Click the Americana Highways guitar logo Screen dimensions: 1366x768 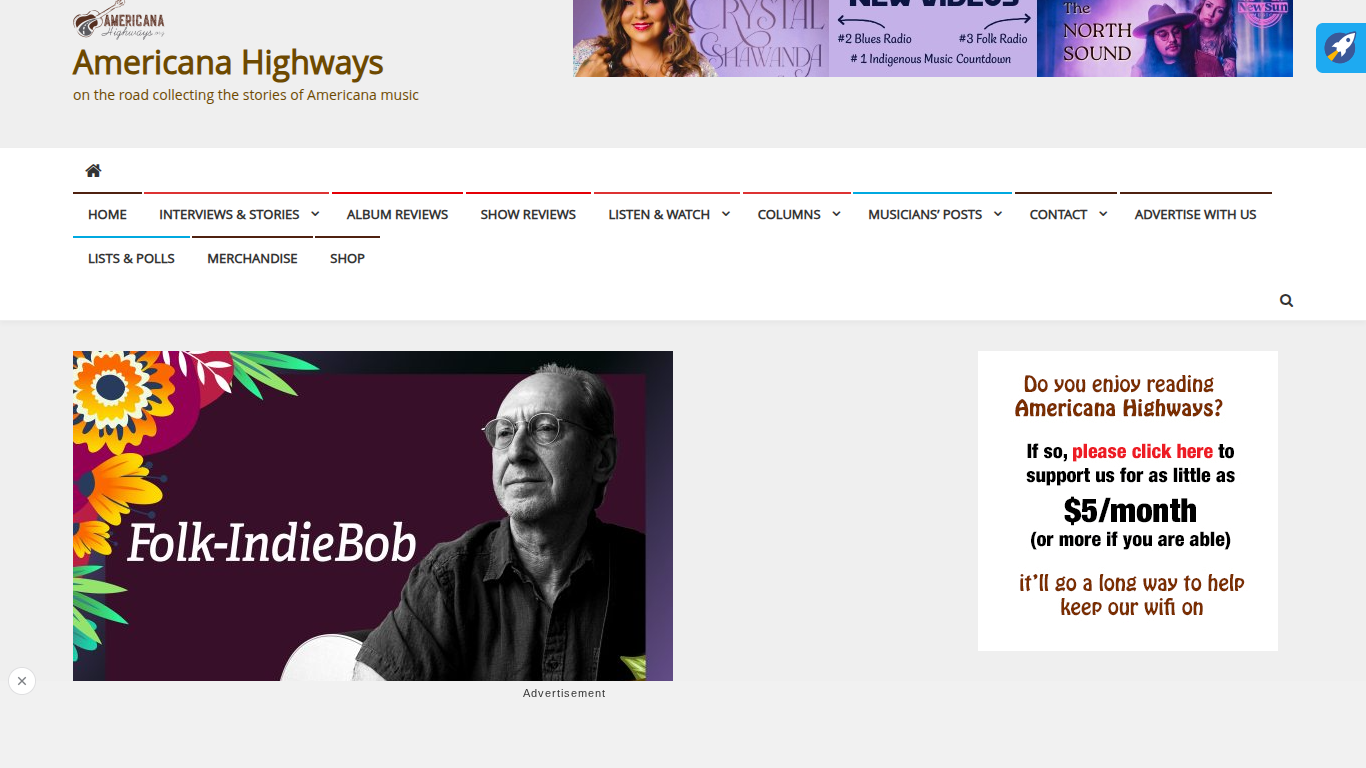119,20
